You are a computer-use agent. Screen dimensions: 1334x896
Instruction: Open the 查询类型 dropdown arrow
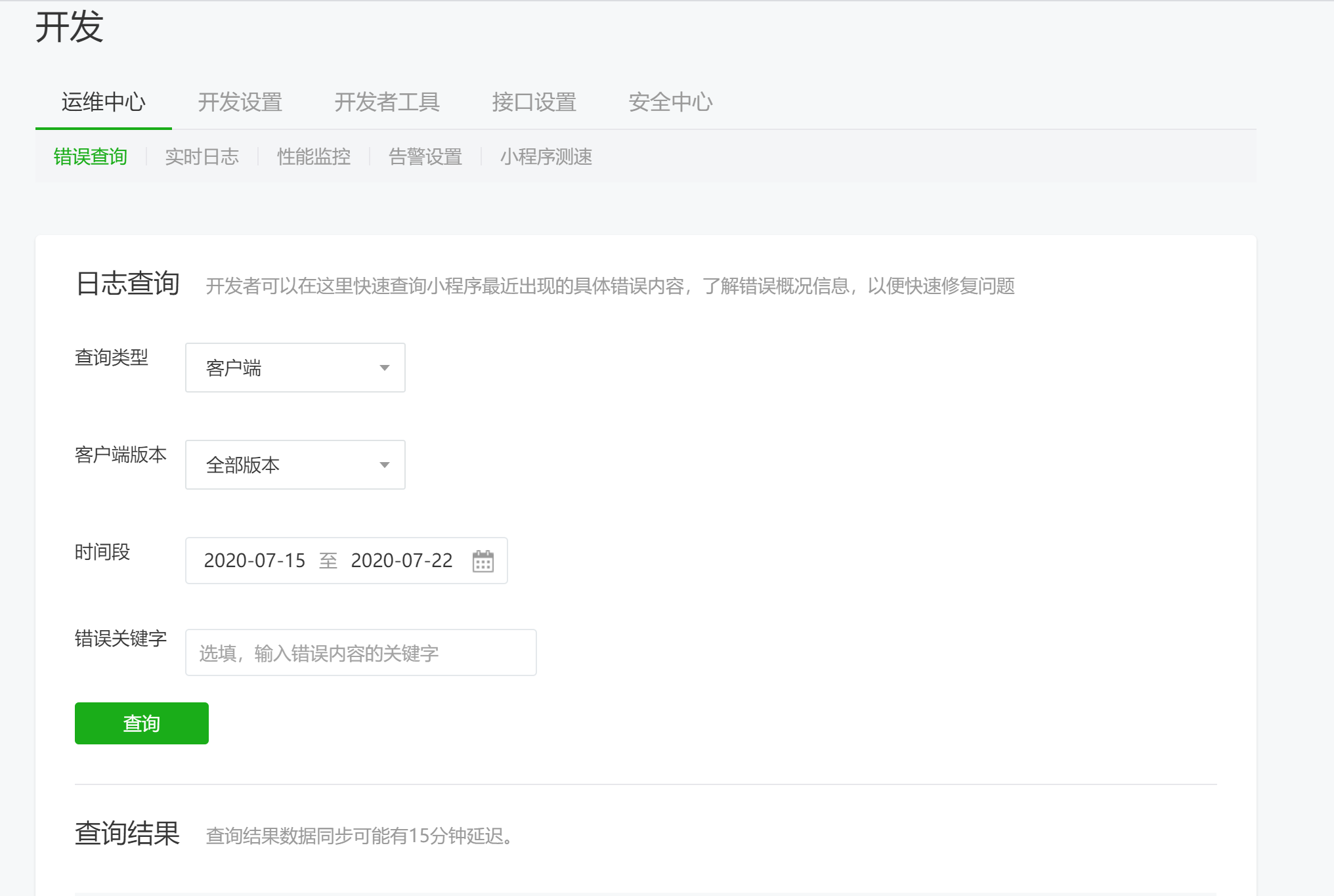(x=385, y=368)
